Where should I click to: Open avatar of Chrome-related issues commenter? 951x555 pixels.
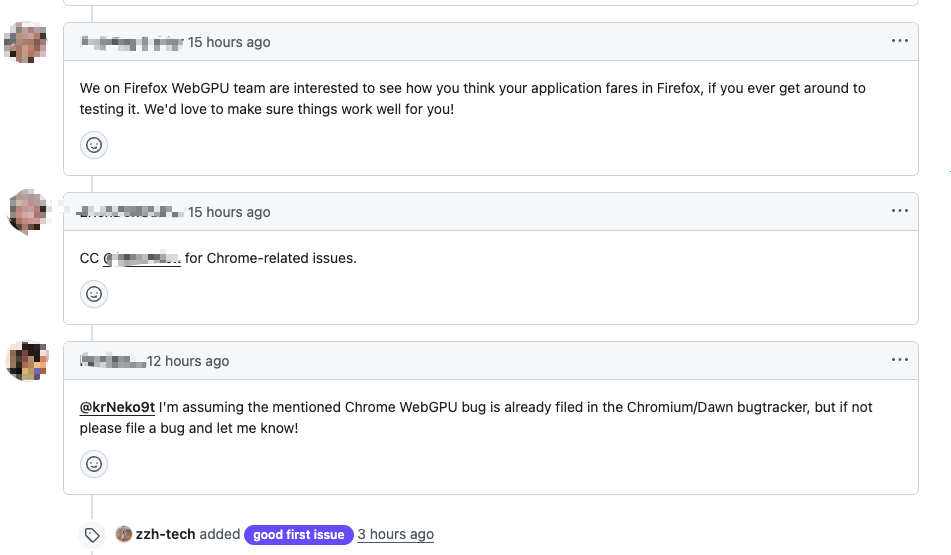tap(27, 213)
